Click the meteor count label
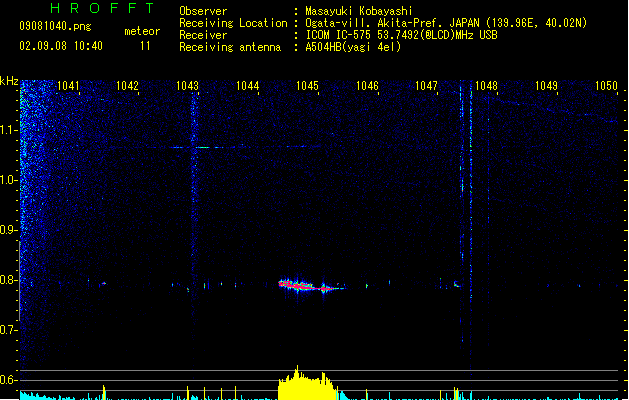This screenshot has height=400, width=629. 142,31
